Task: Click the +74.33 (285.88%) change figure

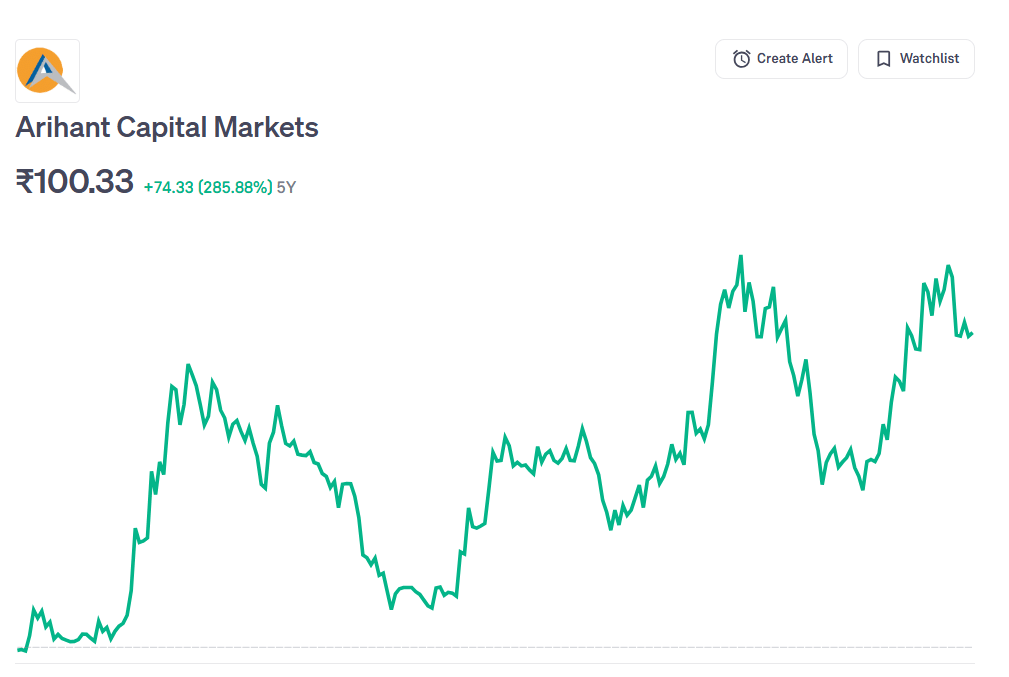Action: pos(208,187)
